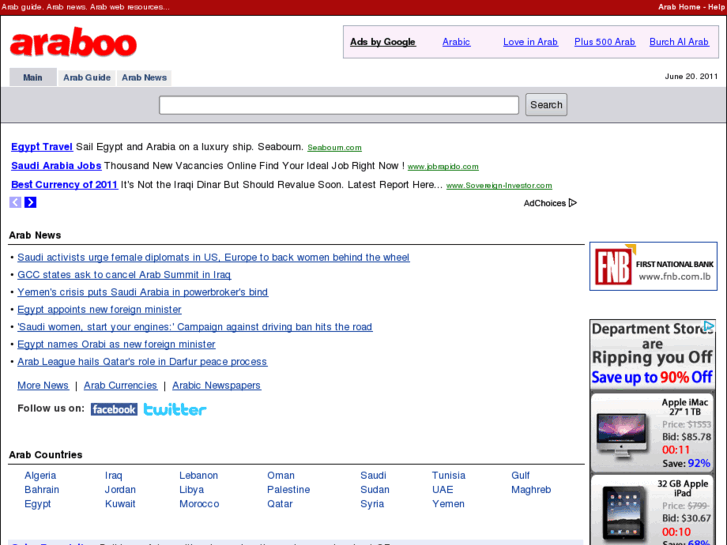Read Saudi activists urge female diplomats story
The width and height of the screenshot is (727, 545).
coord(213,257)
